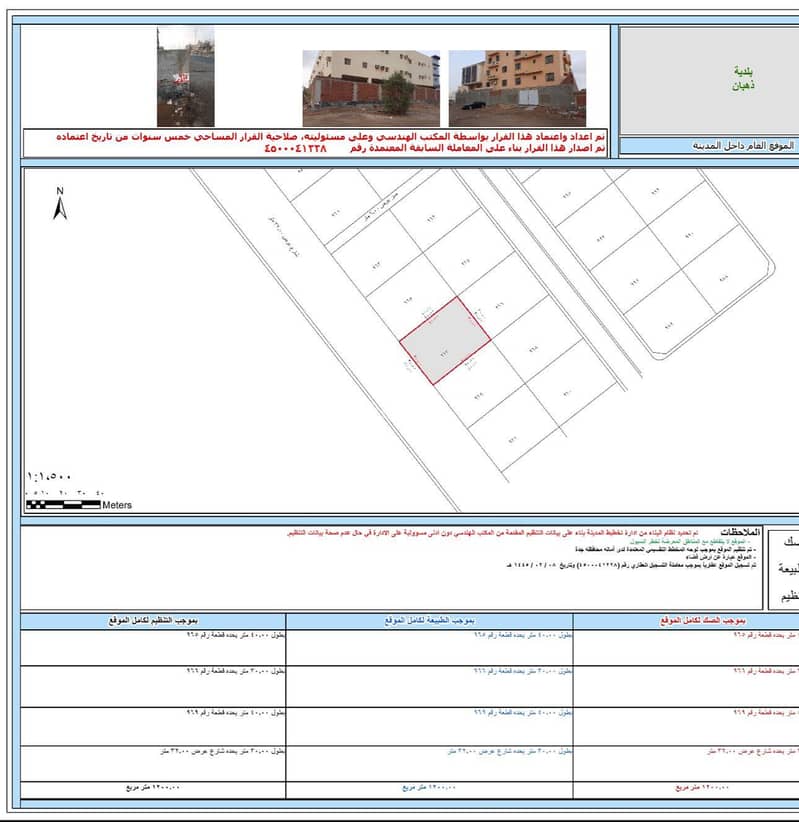The image size is (799, 822).
Task: Click the 'Meters' label beside the scale bar
Action: pyautogui.click(x=117, y=505)
